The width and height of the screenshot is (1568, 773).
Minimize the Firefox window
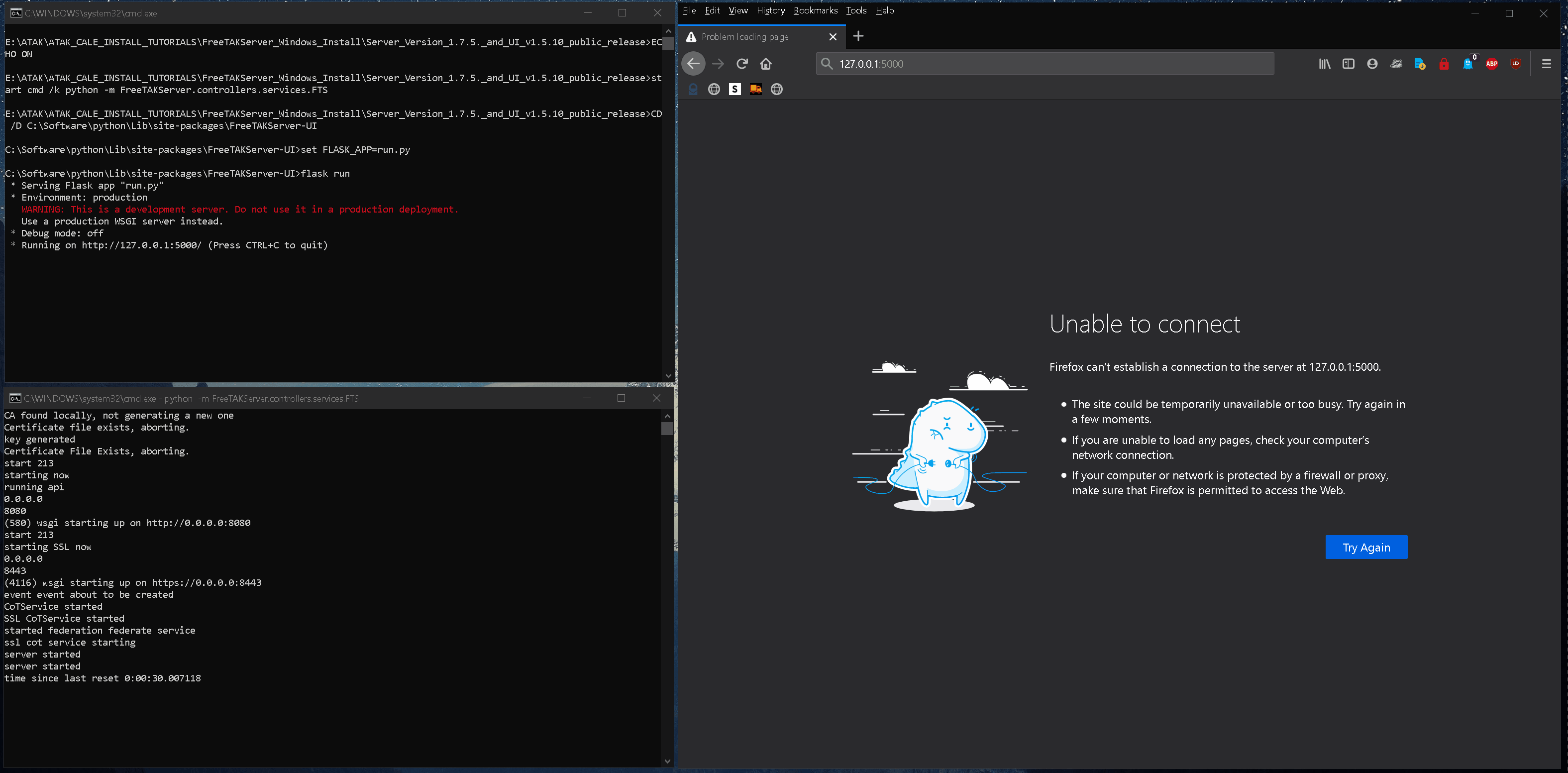[x=1475, y=13]
